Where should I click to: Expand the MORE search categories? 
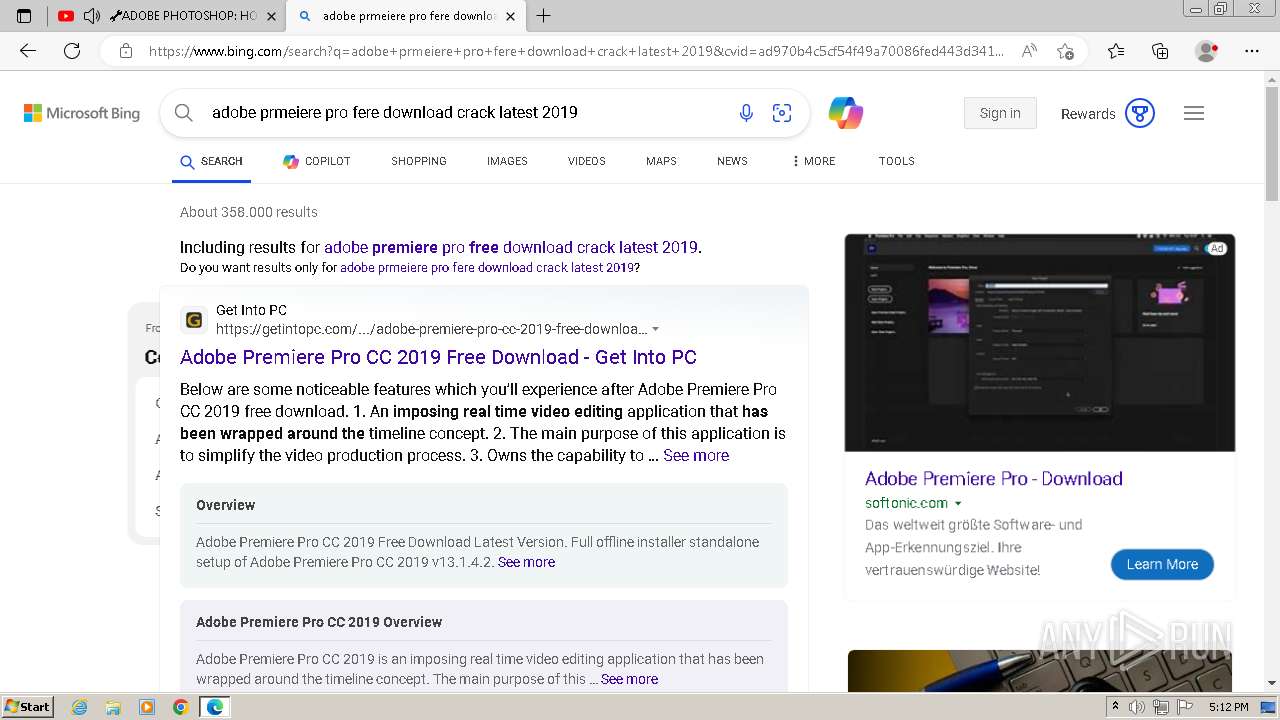click(x=813, y=161)
